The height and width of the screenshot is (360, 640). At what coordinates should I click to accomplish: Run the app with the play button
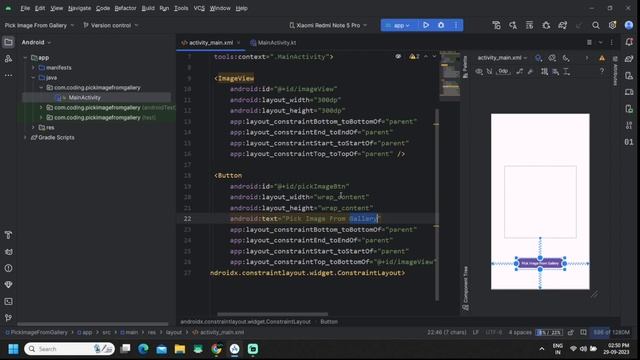tap(426, 25)
